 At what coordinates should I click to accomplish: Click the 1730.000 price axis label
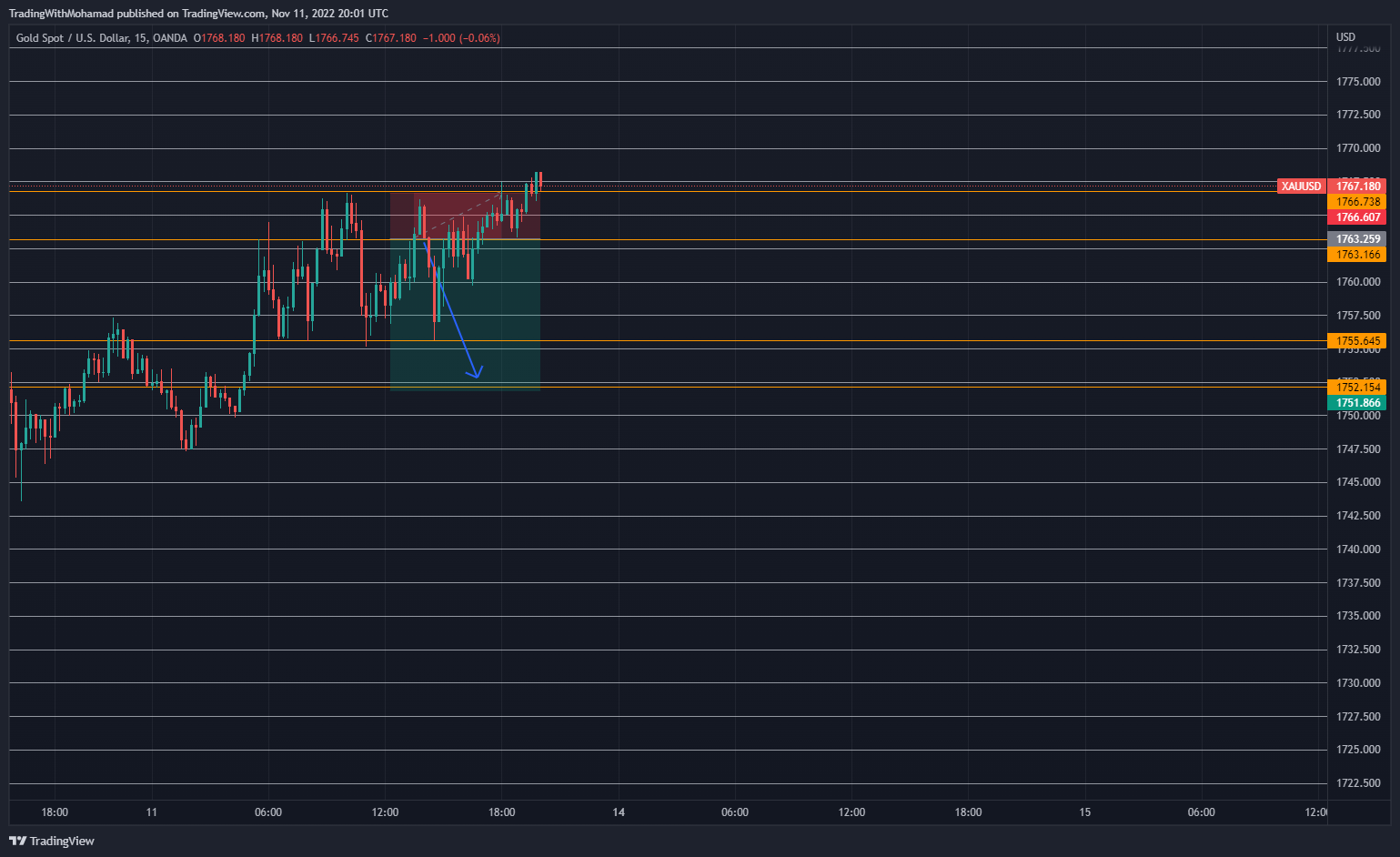(1358, 683)
